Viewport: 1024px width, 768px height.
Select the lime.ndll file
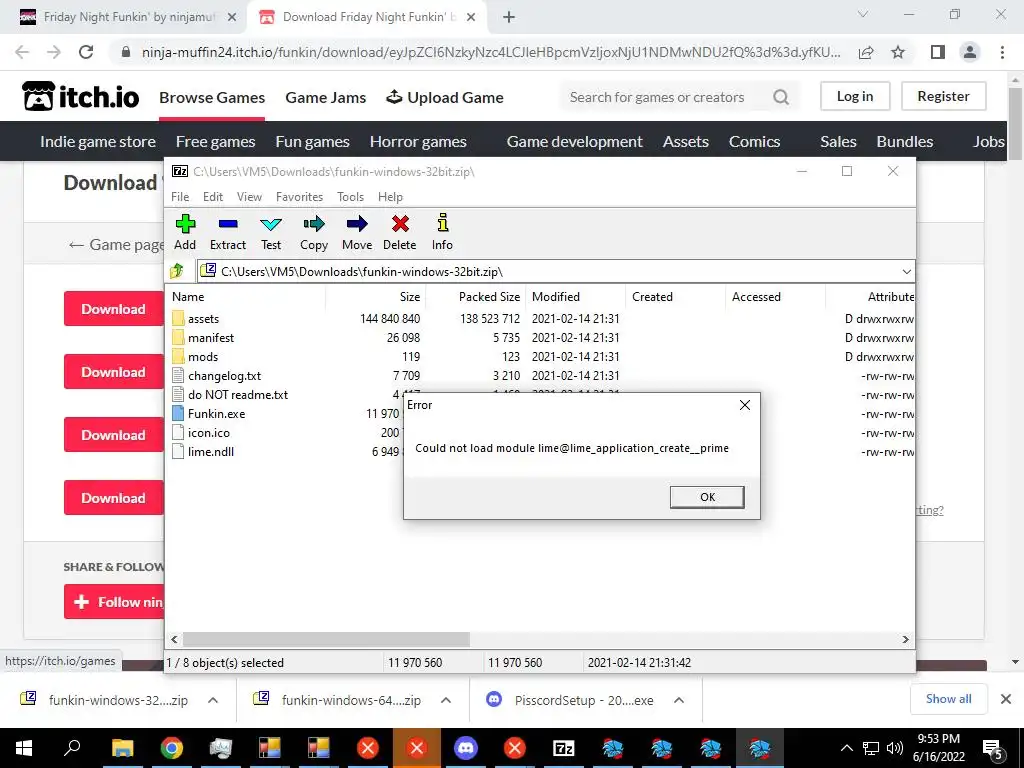coord(202,451)
